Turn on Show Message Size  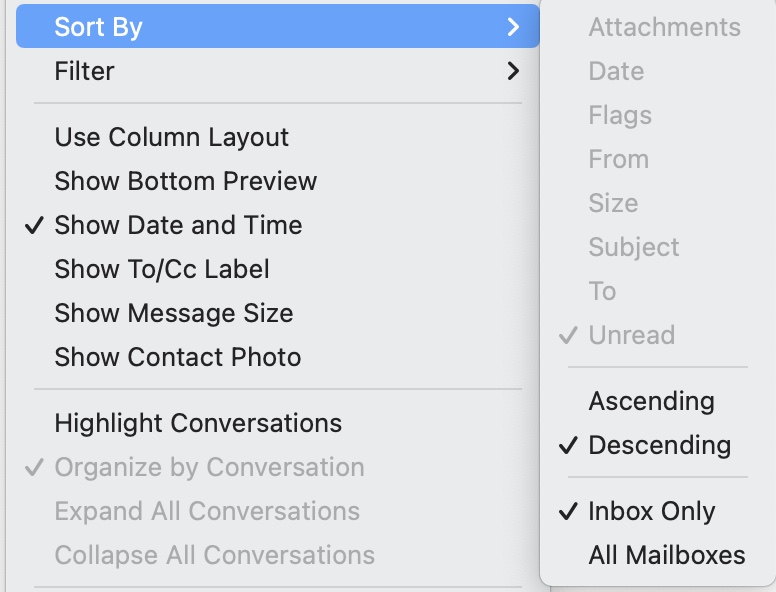(x=173, y=313)
